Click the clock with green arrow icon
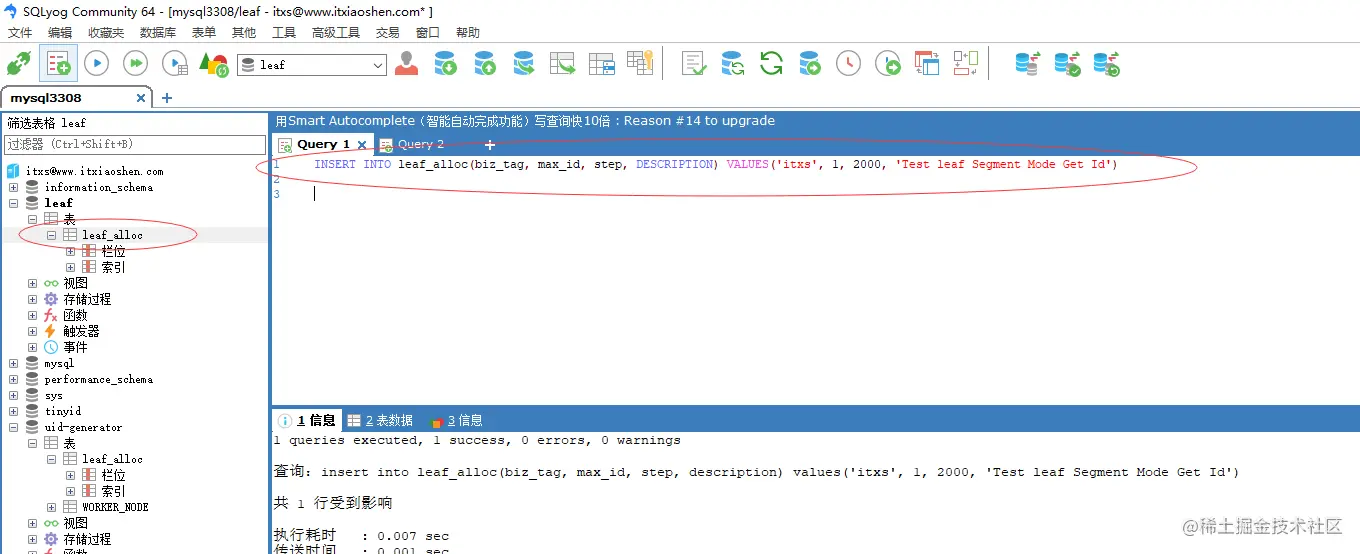1360x554 pixels. (x=888, y=64)
